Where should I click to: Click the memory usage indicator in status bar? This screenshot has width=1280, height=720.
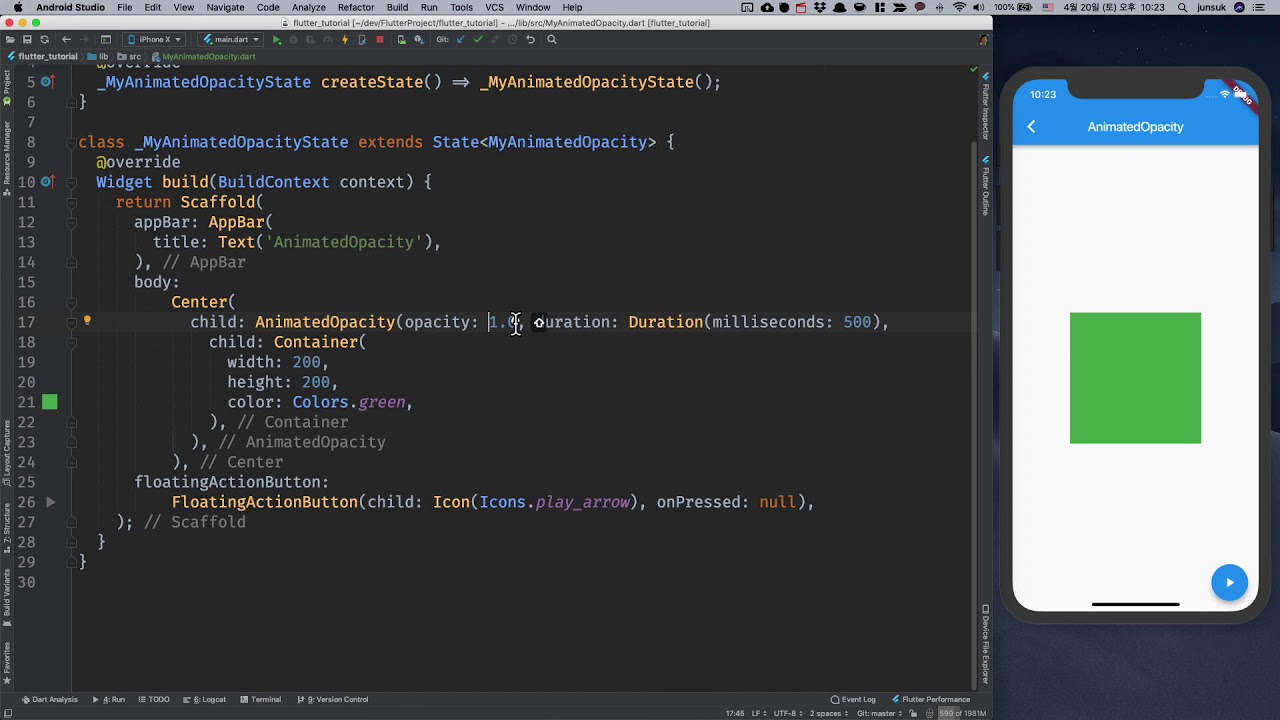coord(962,713)
